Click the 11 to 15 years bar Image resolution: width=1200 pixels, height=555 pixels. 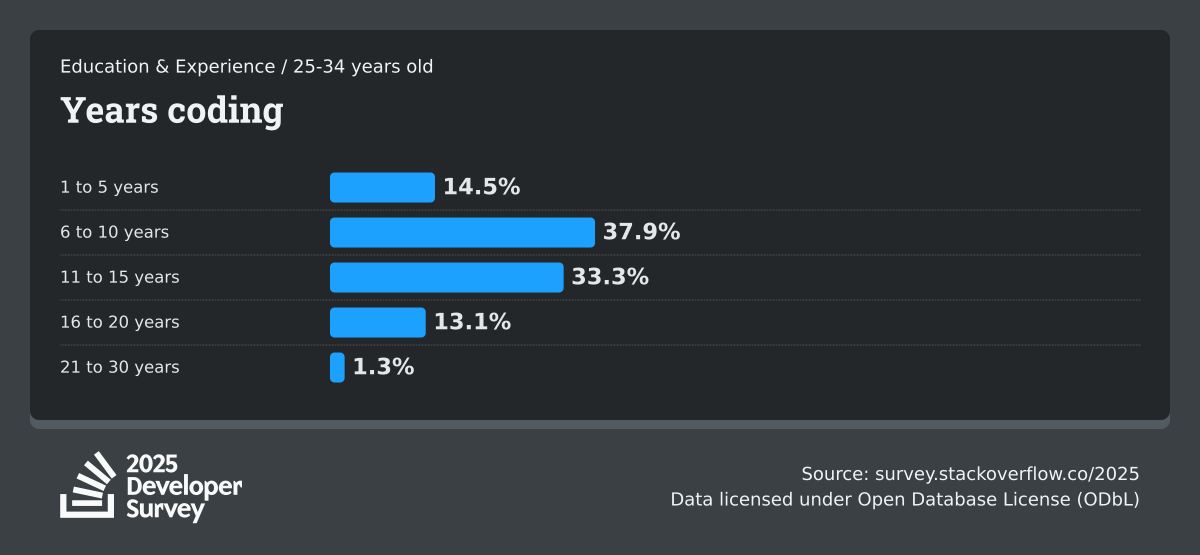click(x=446, y=277)
